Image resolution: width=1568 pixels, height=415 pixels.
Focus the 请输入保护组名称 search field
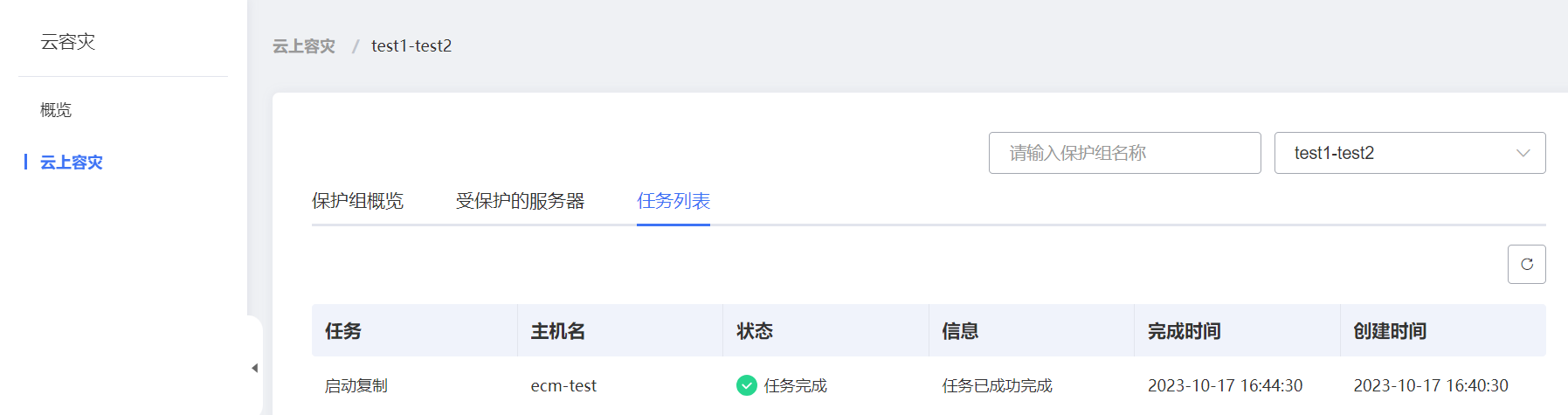tap(1124, 153)
